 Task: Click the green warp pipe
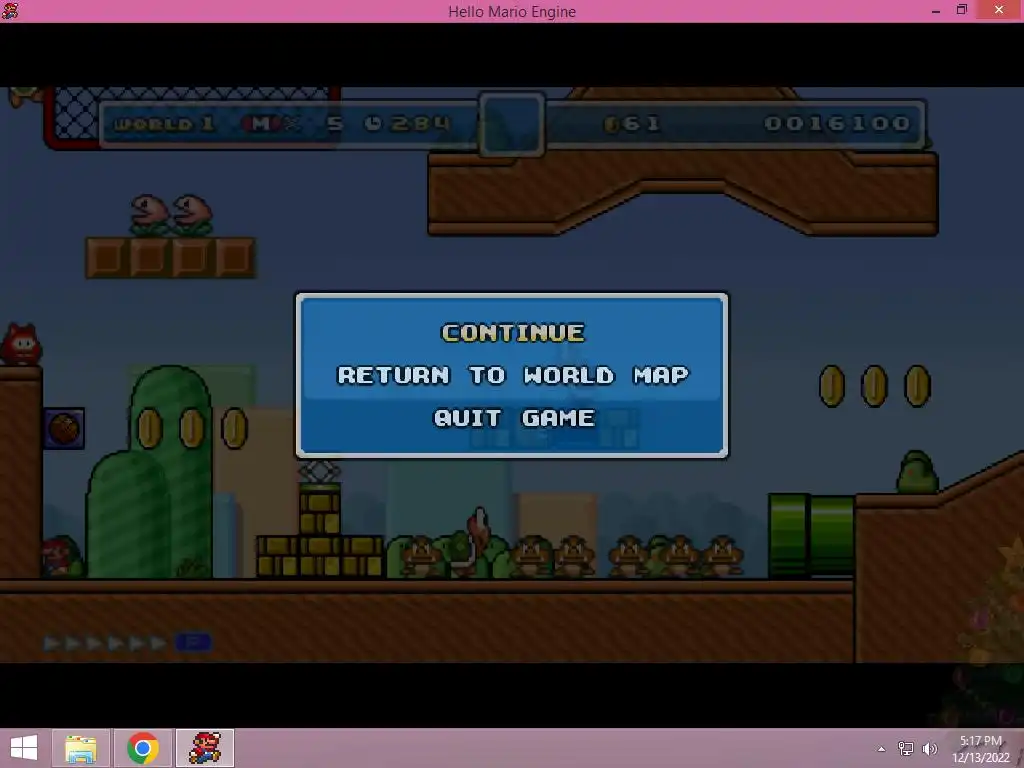click(x=811, y=535)
